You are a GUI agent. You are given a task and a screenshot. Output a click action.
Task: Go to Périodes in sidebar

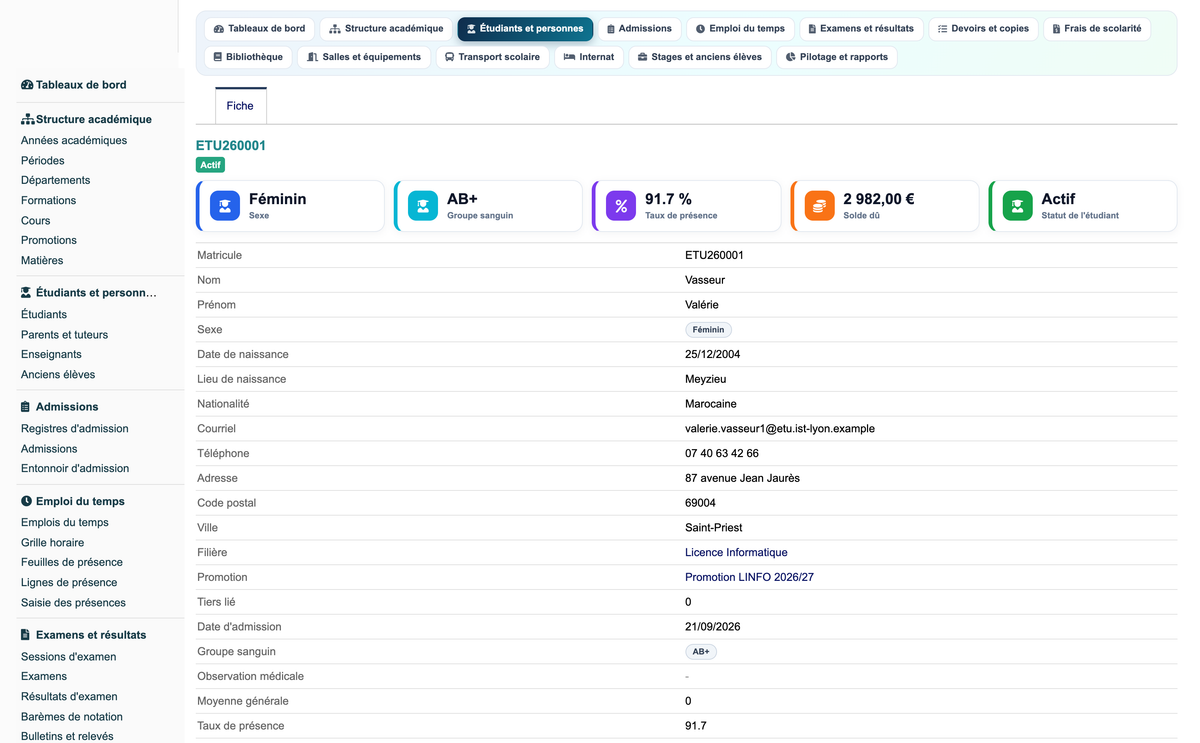point(43,161)
